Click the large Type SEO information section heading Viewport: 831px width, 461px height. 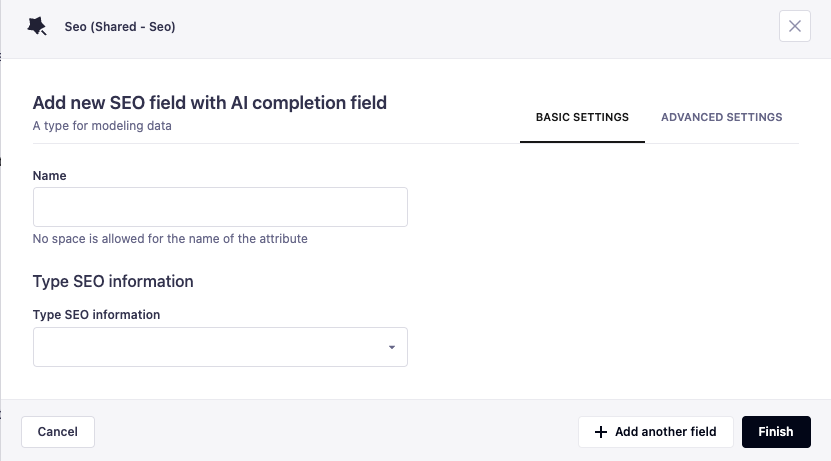pyautogui.click(x=113, y=281)
